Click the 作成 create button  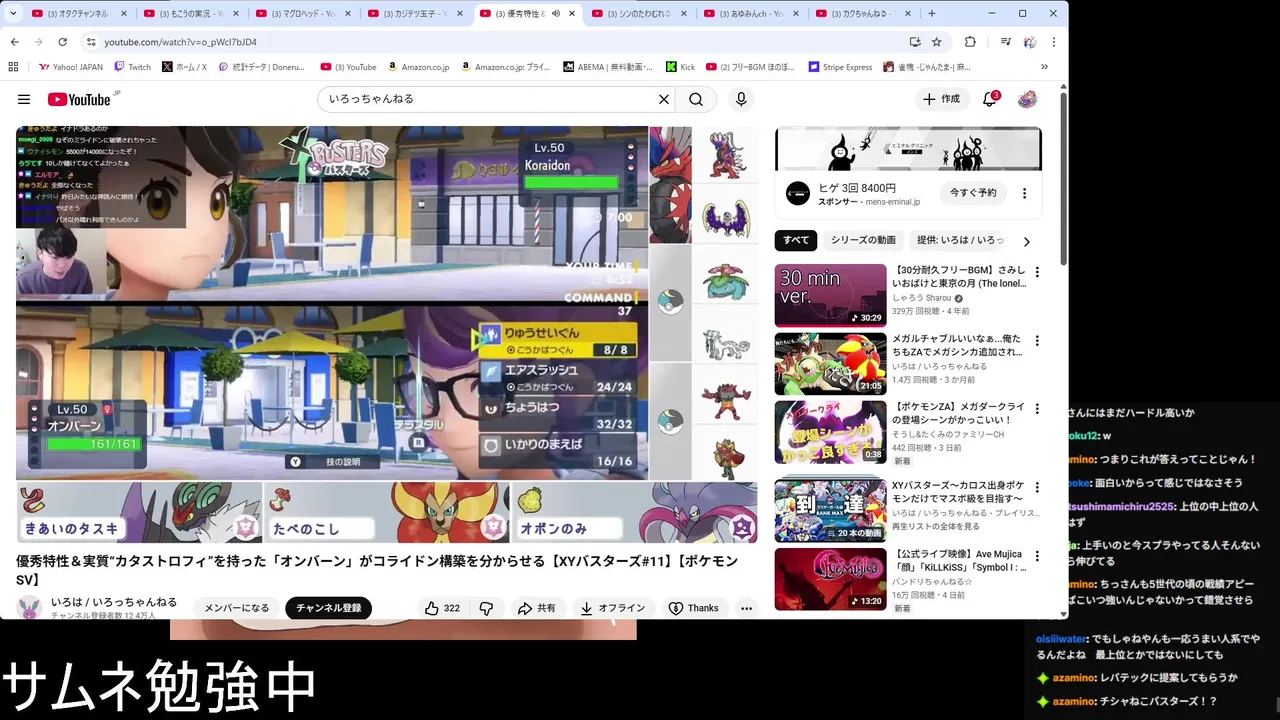point(941,99)
